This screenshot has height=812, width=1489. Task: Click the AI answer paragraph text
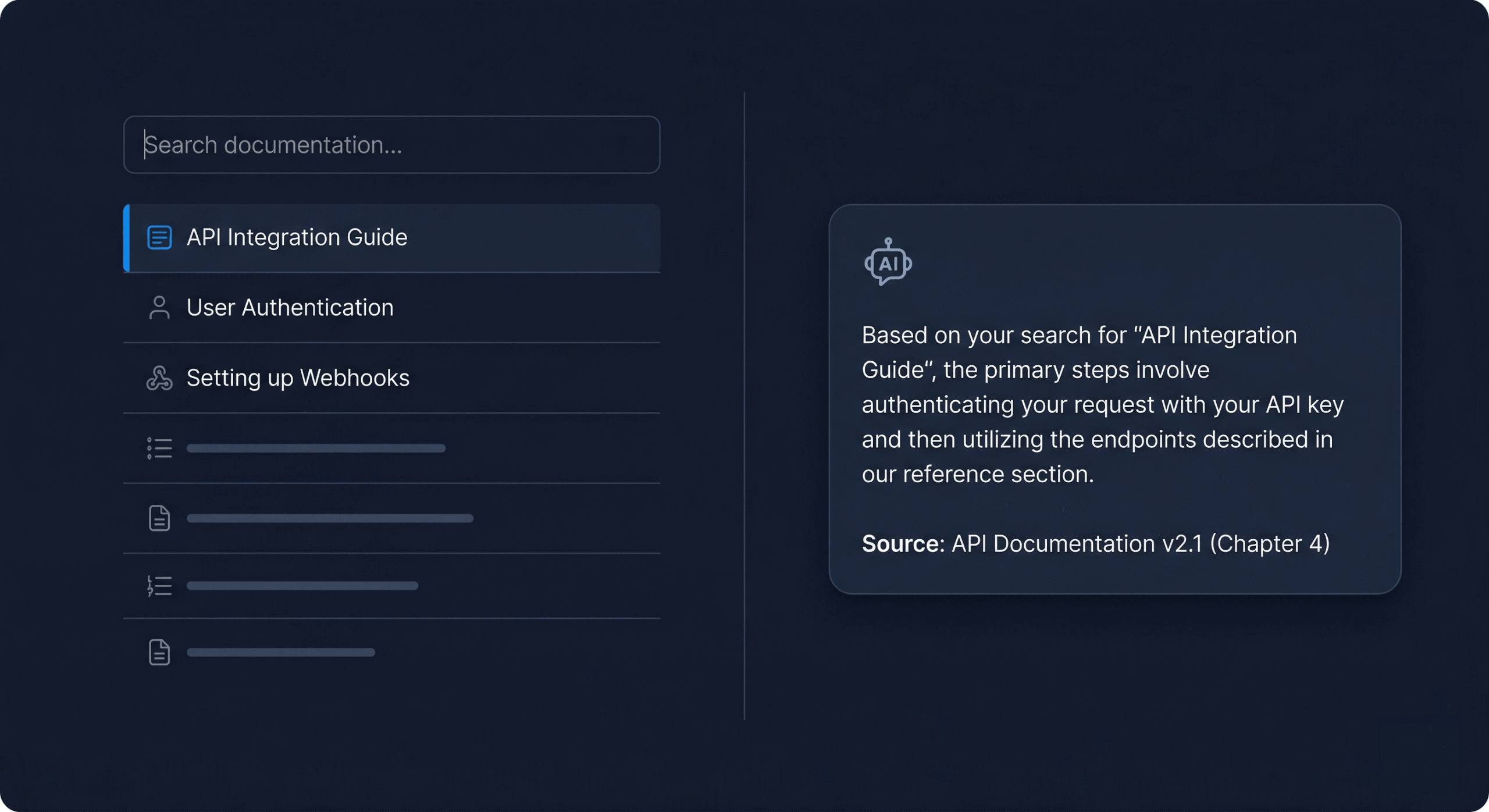point(1102,404)
